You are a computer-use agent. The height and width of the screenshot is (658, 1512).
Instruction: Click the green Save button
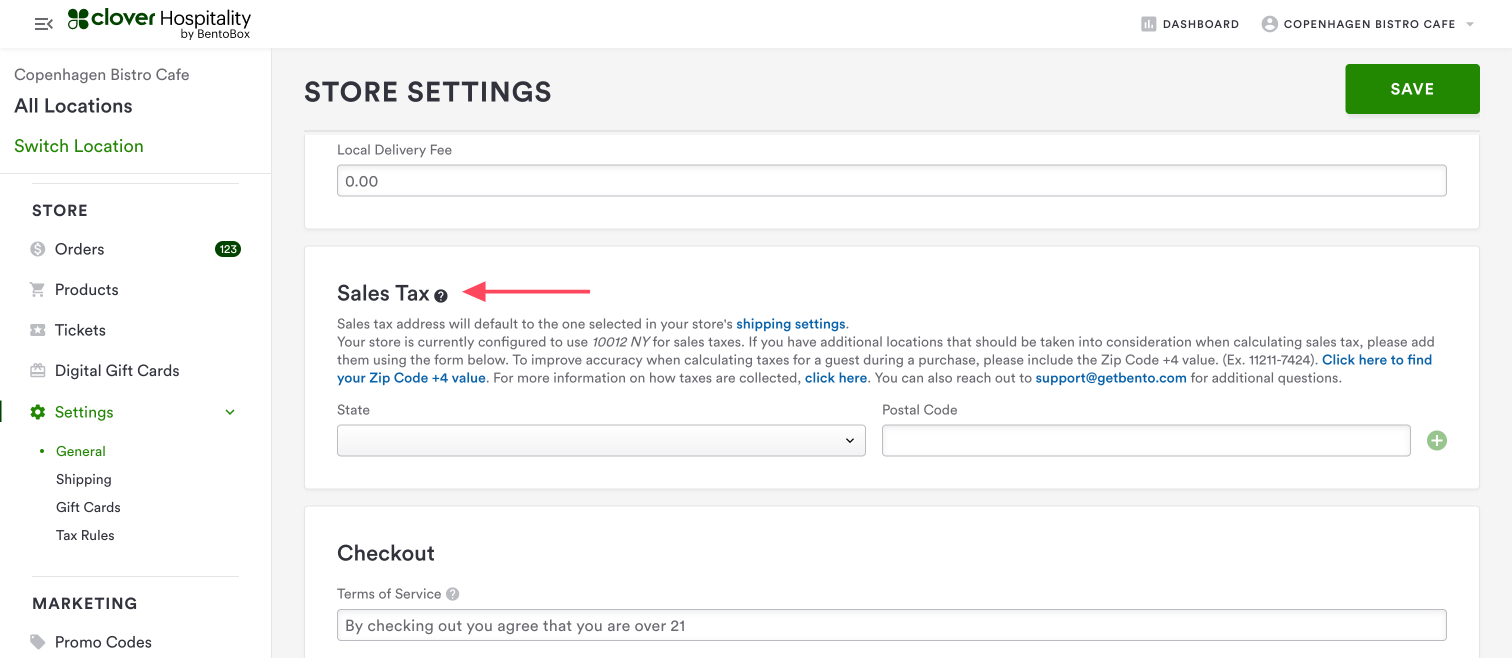(x=1412, y=89)
